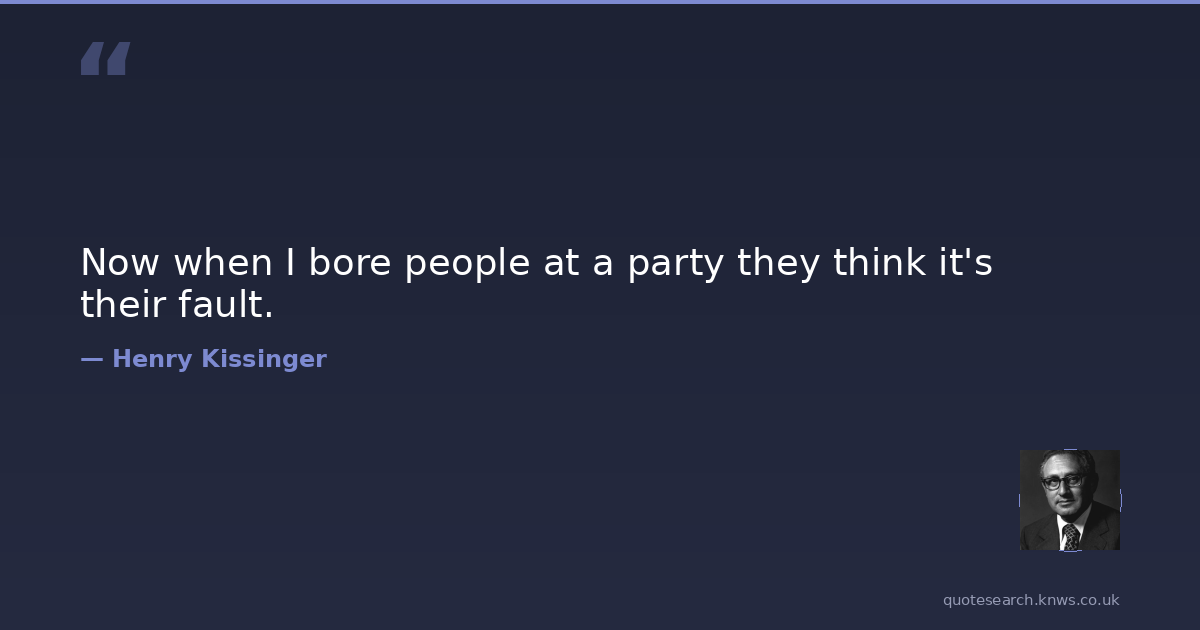Open the Henry Kissinger portrait thumbnail

(1069, 500)
